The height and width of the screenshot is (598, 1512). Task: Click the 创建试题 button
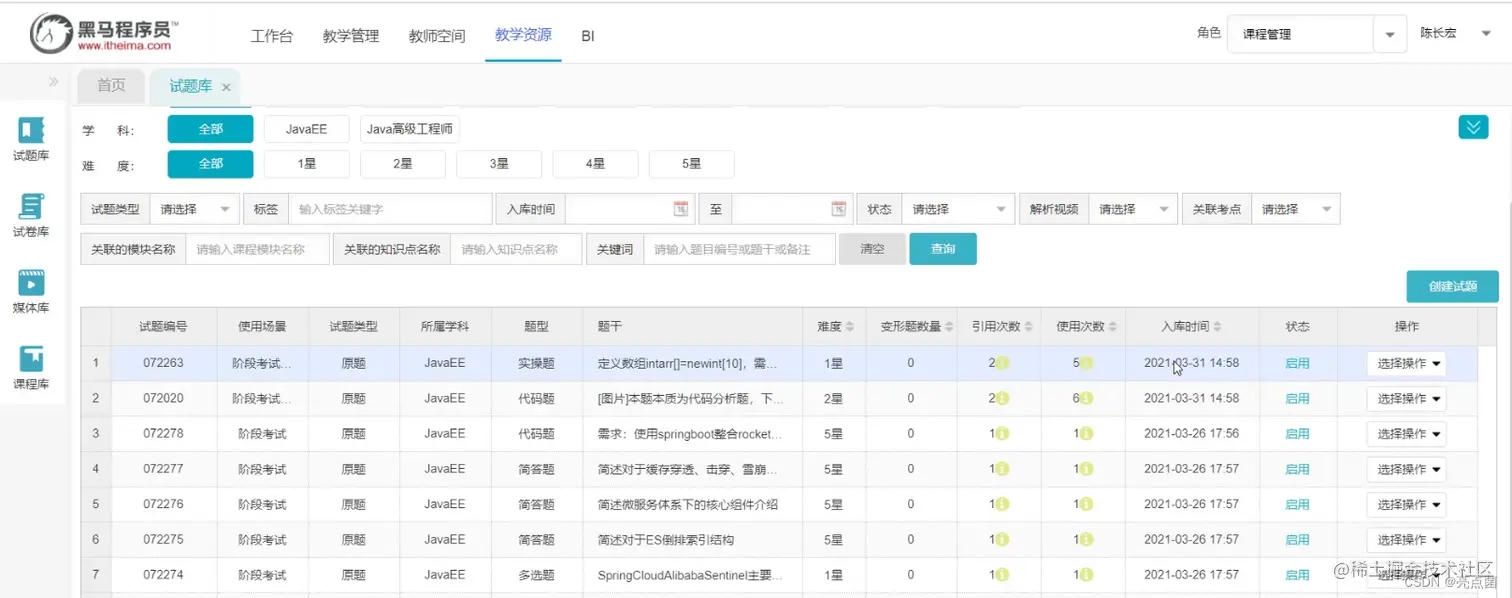[1452, 286]
